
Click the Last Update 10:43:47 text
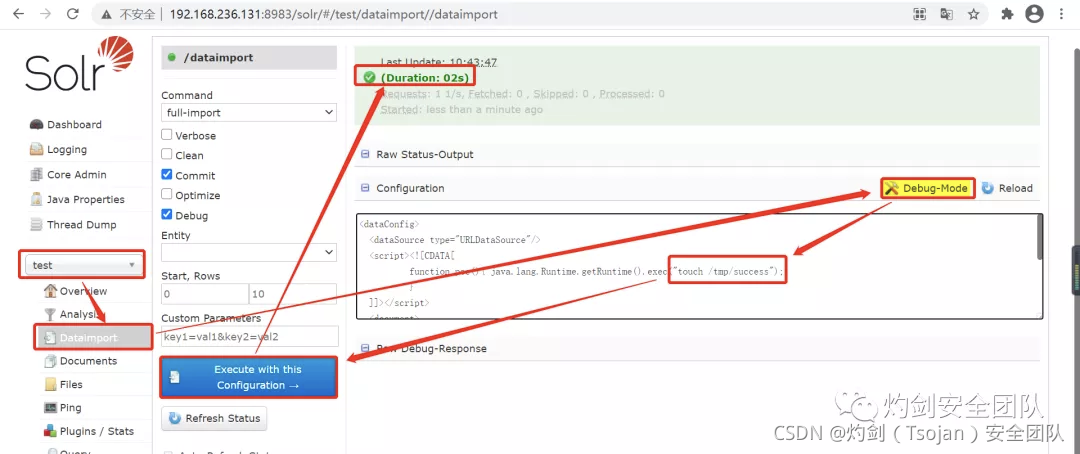click(x=439, y=61)
